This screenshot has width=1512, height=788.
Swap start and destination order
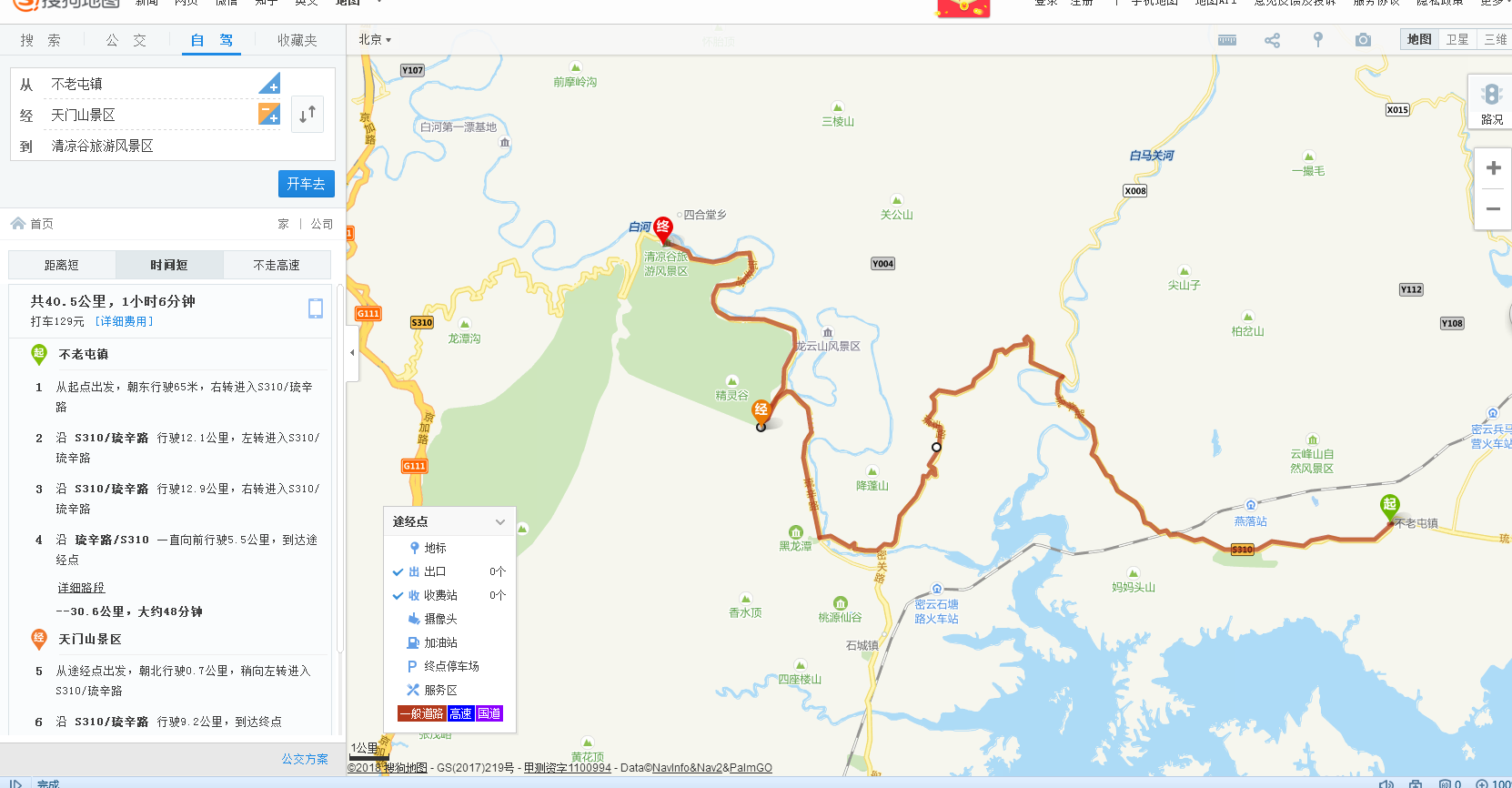307,115
